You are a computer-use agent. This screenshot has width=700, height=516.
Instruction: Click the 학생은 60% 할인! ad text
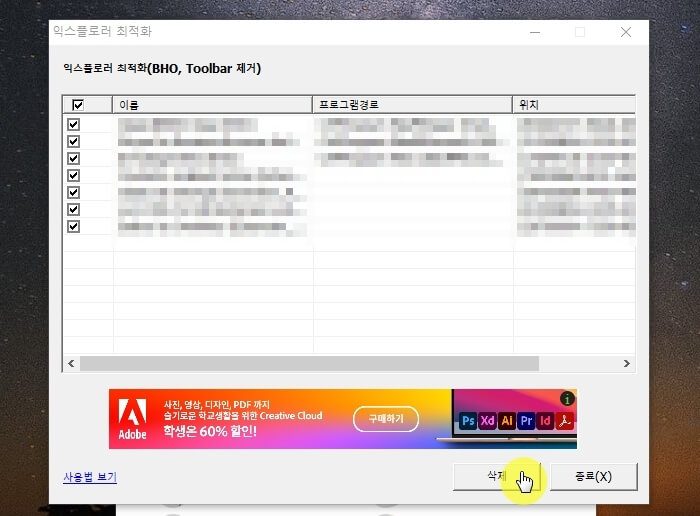[x=210, y=432]
